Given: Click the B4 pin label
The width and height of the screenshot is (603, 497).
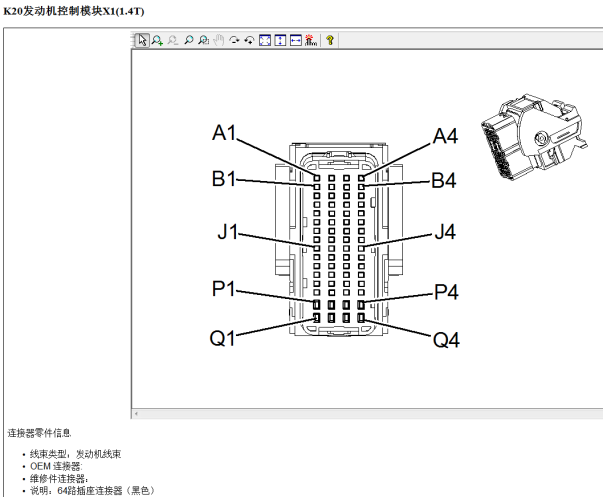Looking at the screenshot, I should 444,180.
